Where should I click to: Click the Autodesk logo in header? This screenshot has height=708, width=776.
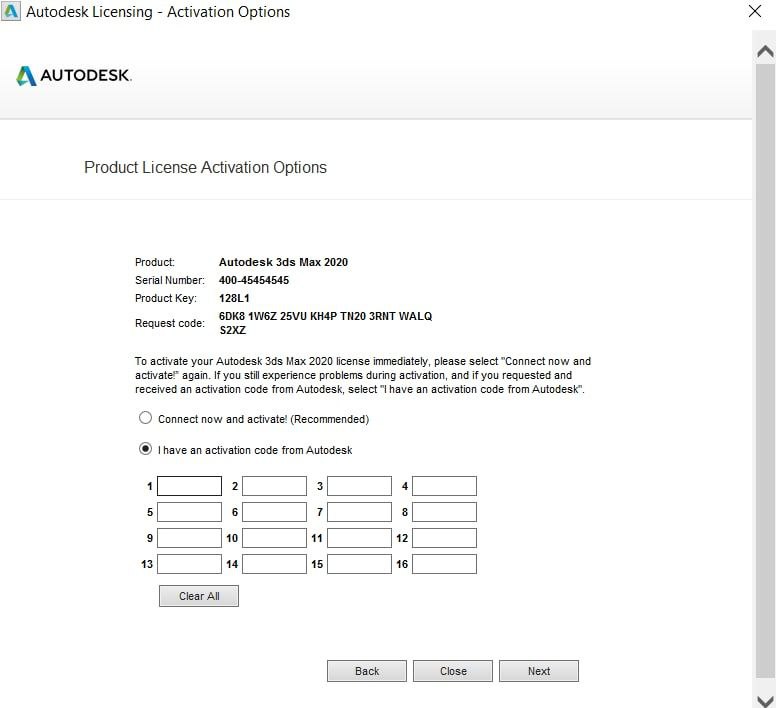coord(74,76)
